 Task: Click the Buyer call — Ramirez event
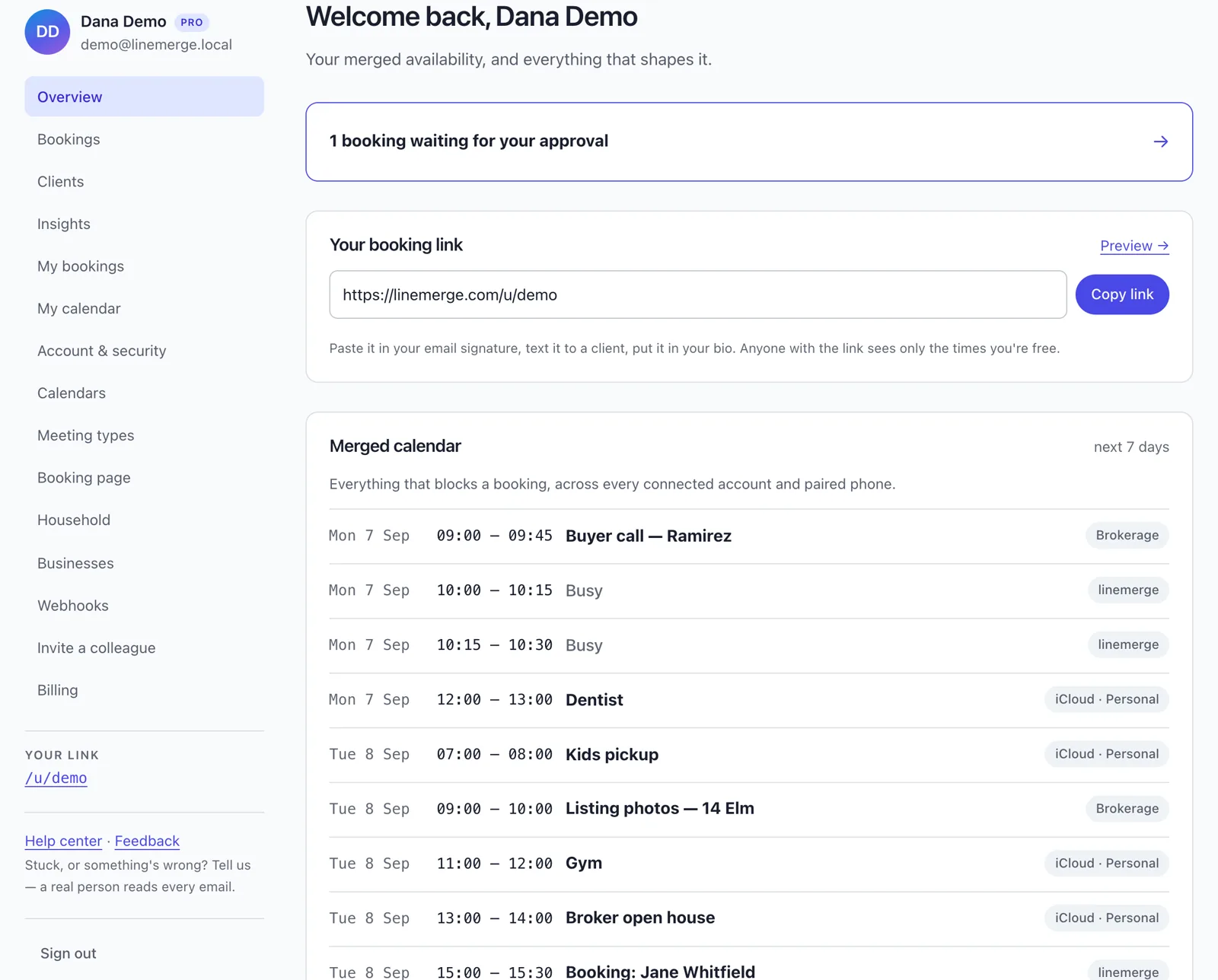[x=649, y=536]
